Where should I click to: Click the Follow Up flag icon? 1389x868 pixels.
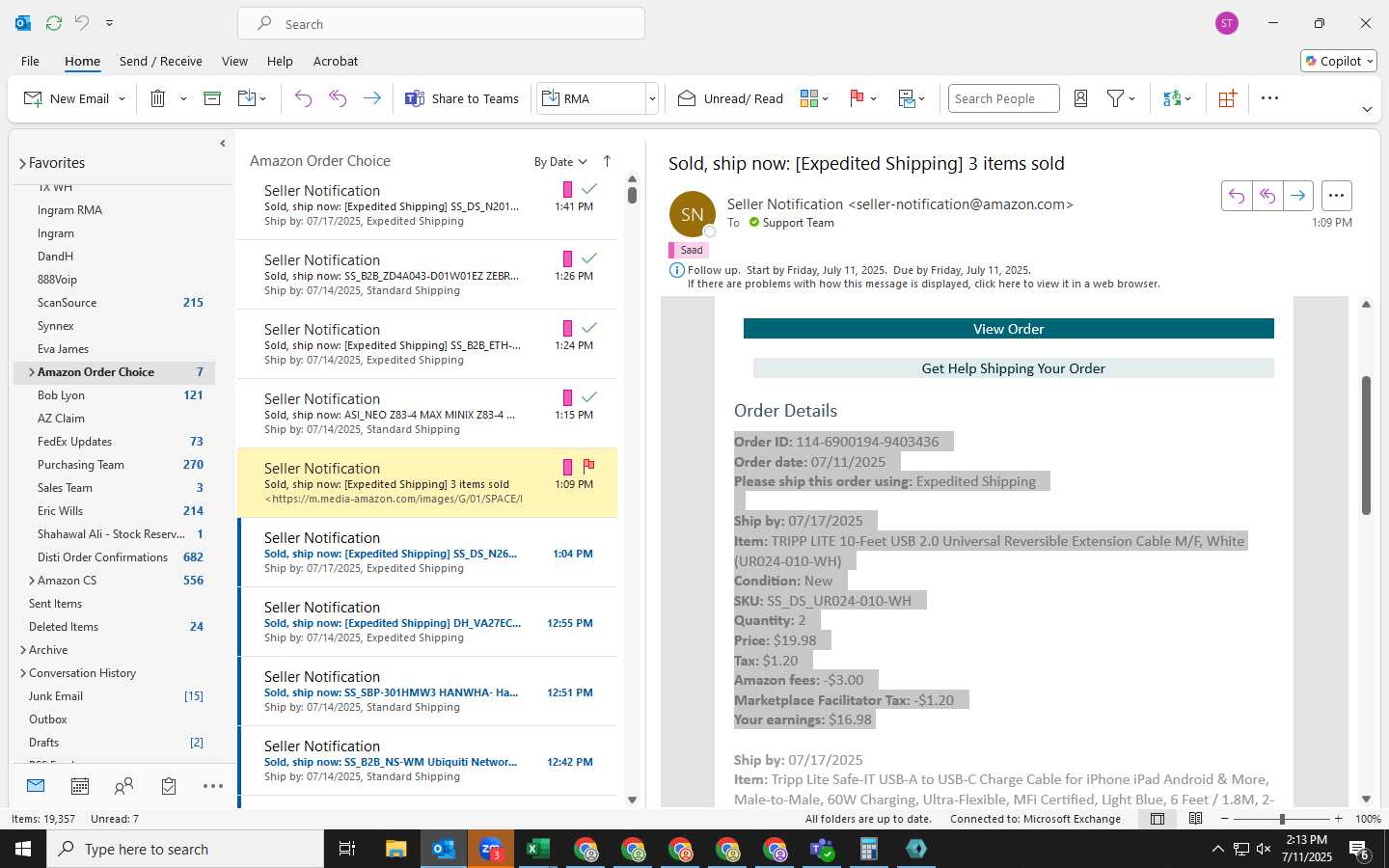point(856,98)
